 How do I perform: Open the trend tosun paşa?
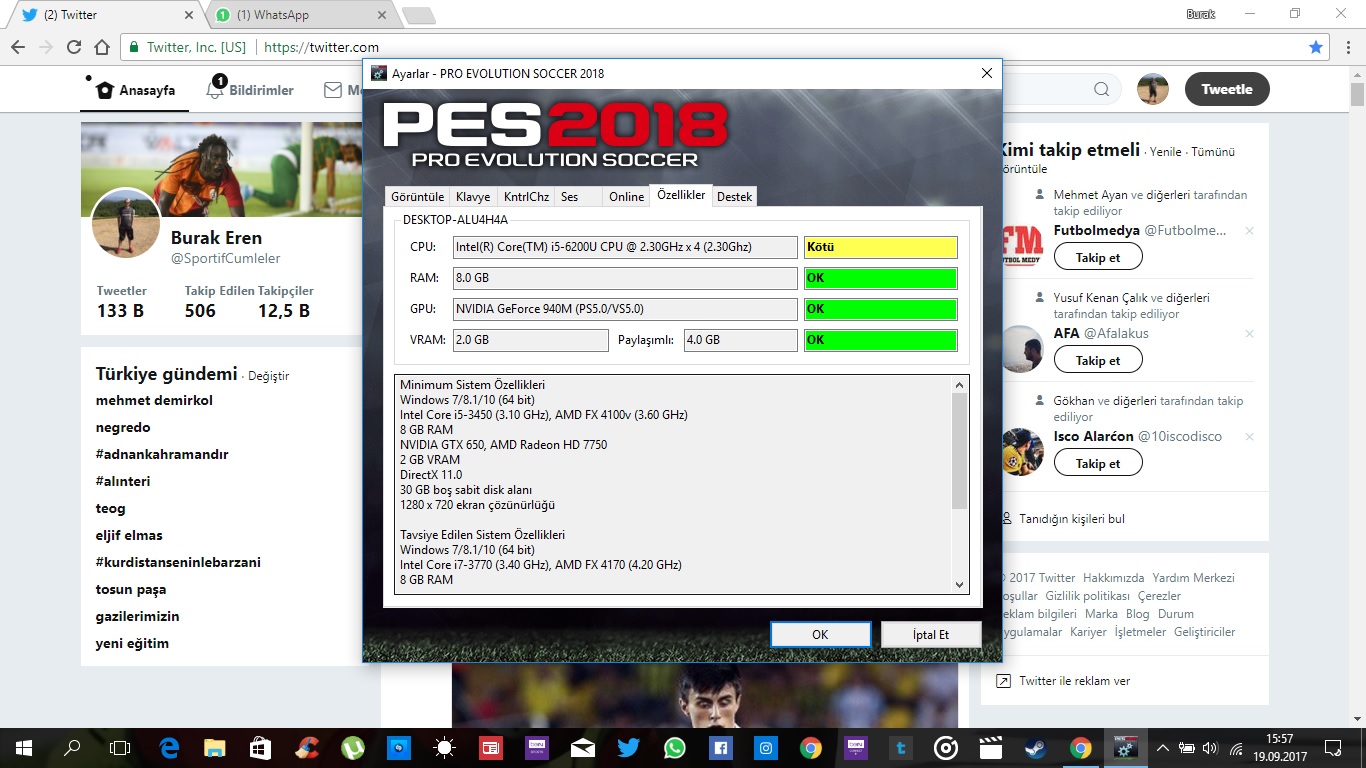131,589
